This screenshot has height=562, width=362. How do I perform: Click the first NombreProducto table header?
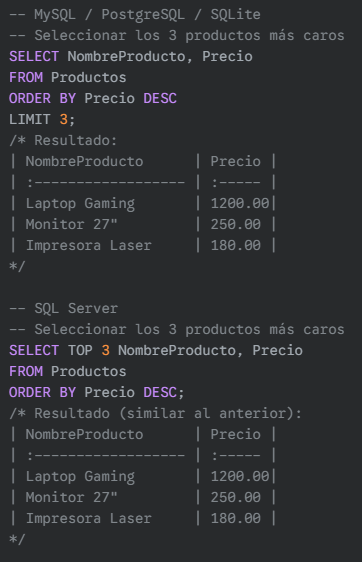[84, 162]
